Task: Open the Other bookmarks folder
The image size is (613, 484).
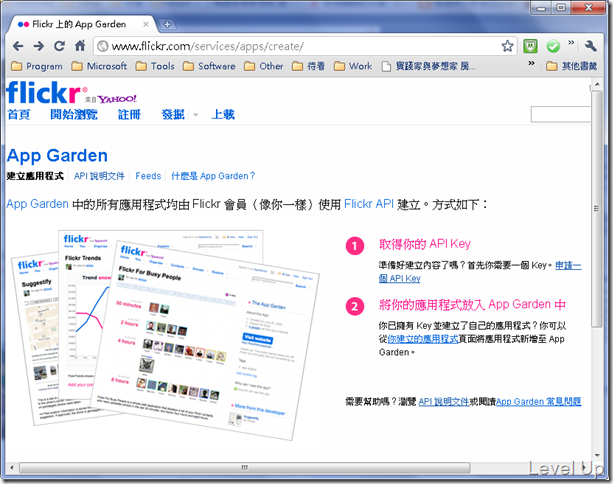Action: click(263, 66)
